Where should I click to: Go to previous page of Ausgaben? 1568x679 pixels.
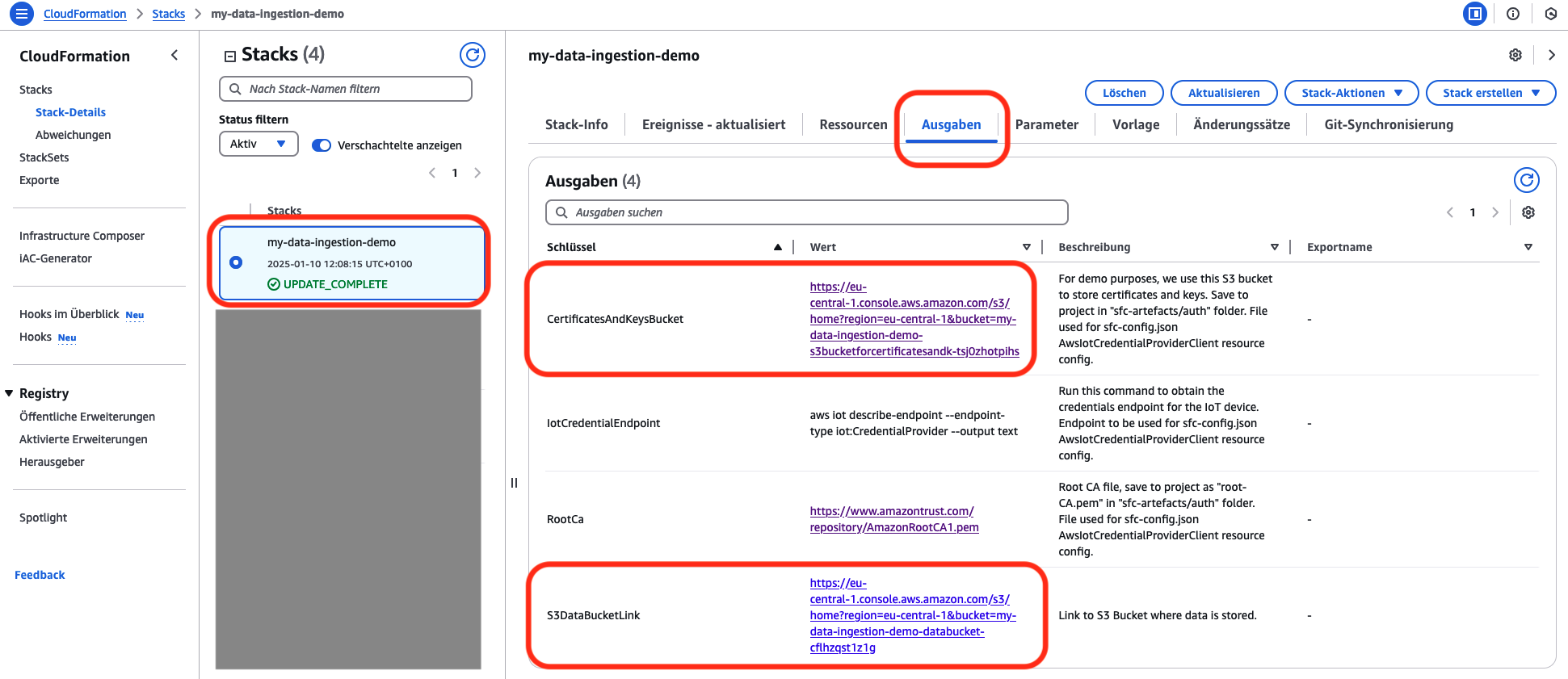coord(1450,212)
